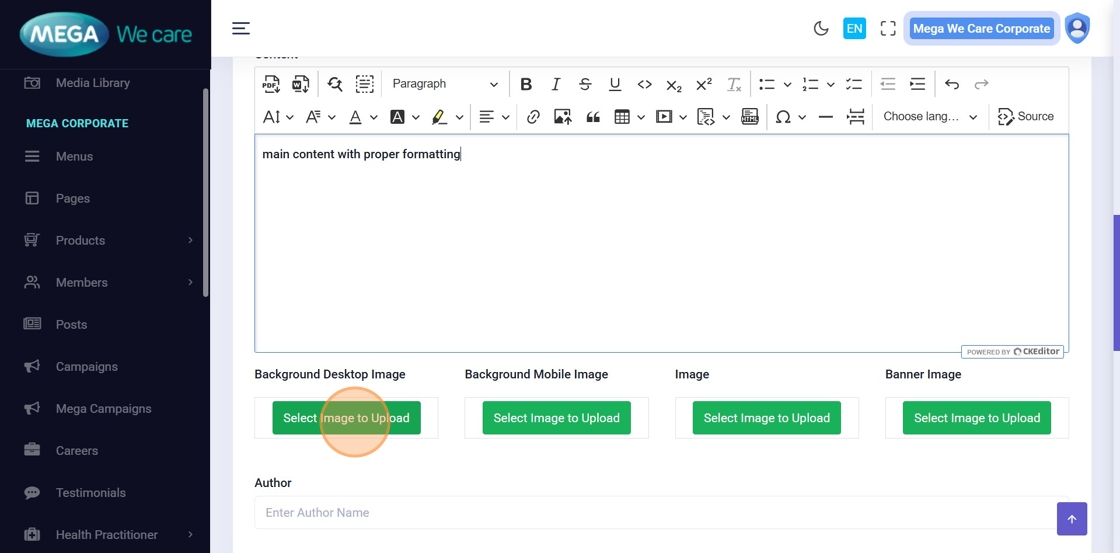Apply bold formatting in editor

(x=526, y=84)
